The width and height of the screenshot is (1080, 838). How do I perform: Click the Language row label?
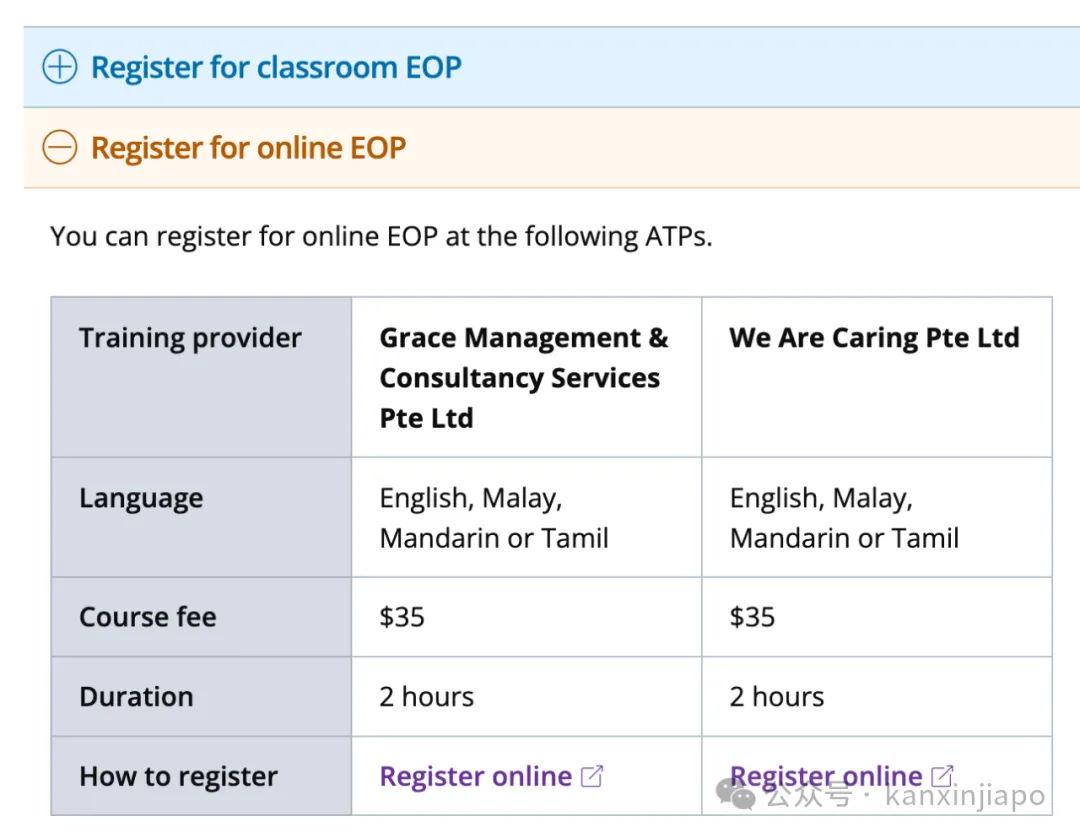click(x=141, y=498)
